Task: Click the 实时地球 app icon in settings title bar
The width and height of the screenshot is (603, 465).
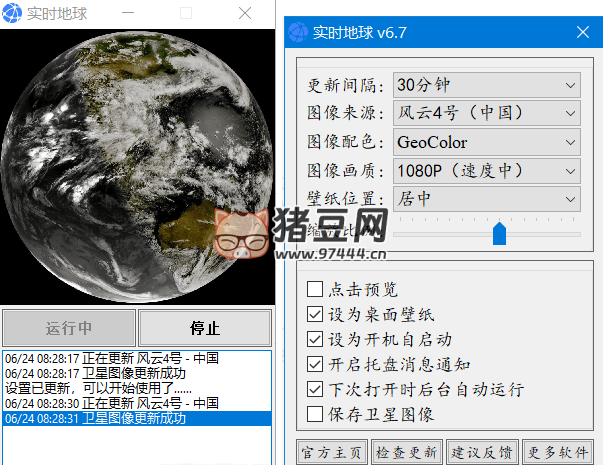Action: (297, 33)
